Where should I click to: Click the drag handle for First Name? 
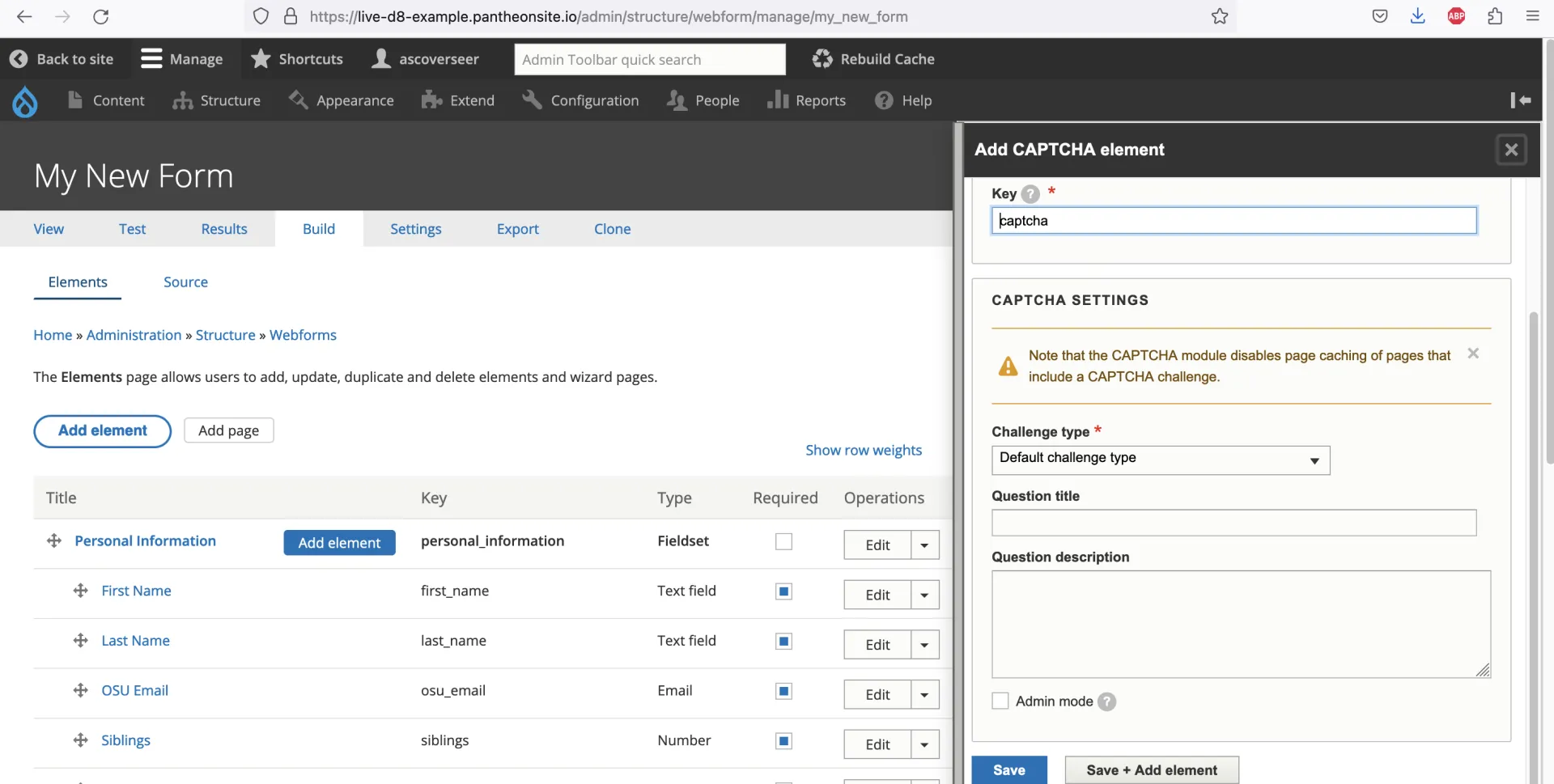(80, 591)
